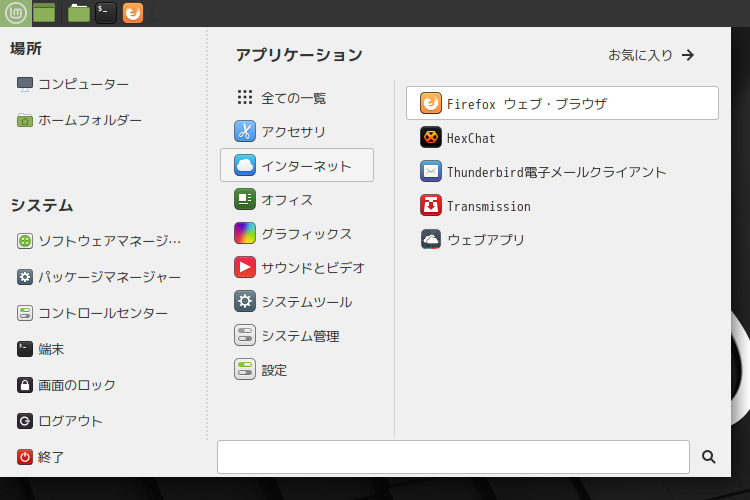Launch terminal icon in top panel

click(106, 13)
